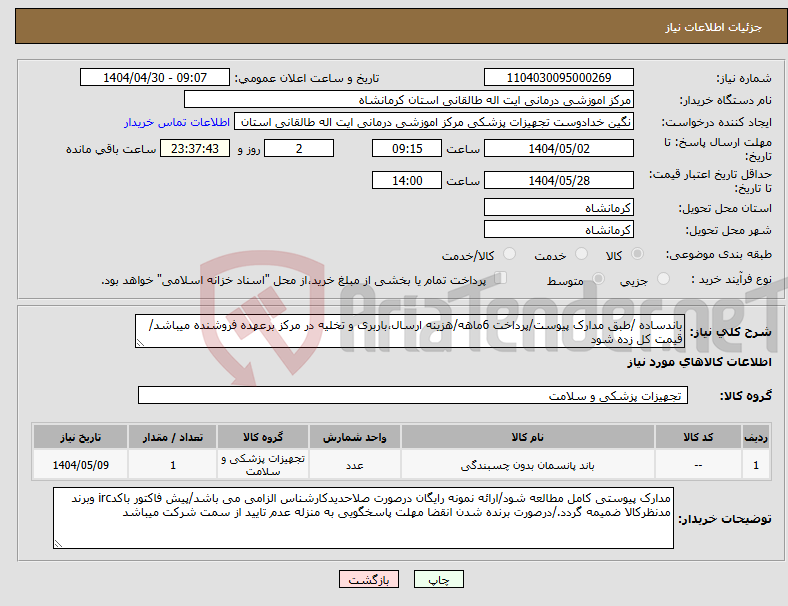Viewport: 788px width, 606px height.
Task: Click the table cell تجهیزات پزشکی و سلامت
Action: pos(263,465)
